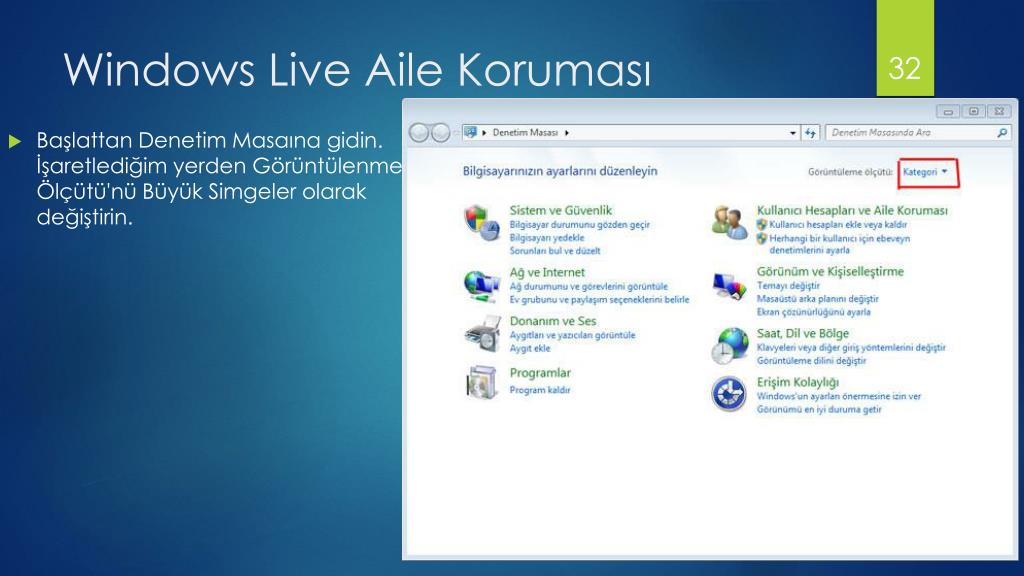Open Donanım ve Ses category link

coord(552,321)
